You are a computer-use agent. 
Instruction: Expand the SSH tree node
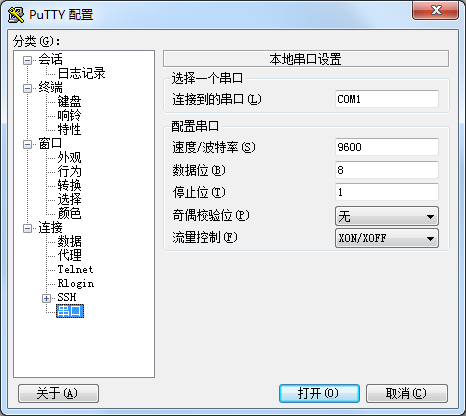click(46, 298)
